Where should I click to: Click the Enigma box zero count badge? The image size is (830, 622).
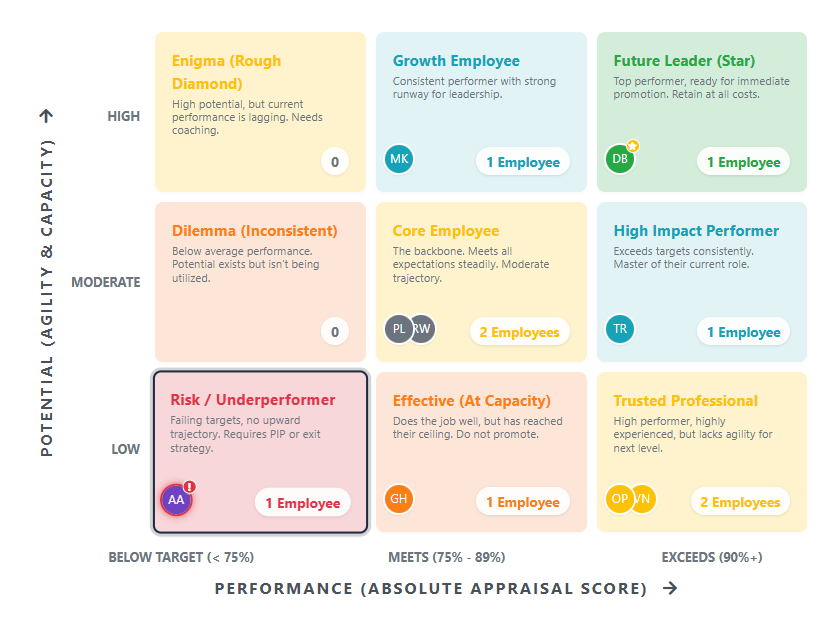point(335,162)
